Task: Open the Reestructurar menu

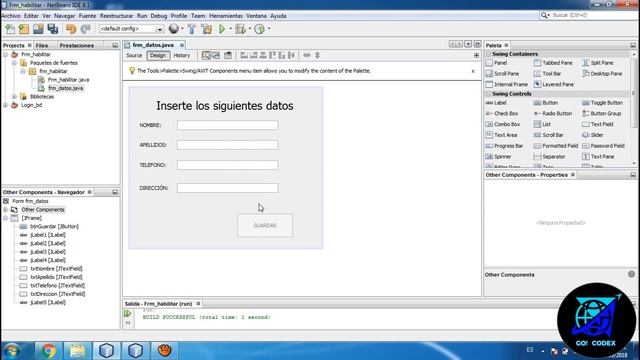Action: click(116, 16)
